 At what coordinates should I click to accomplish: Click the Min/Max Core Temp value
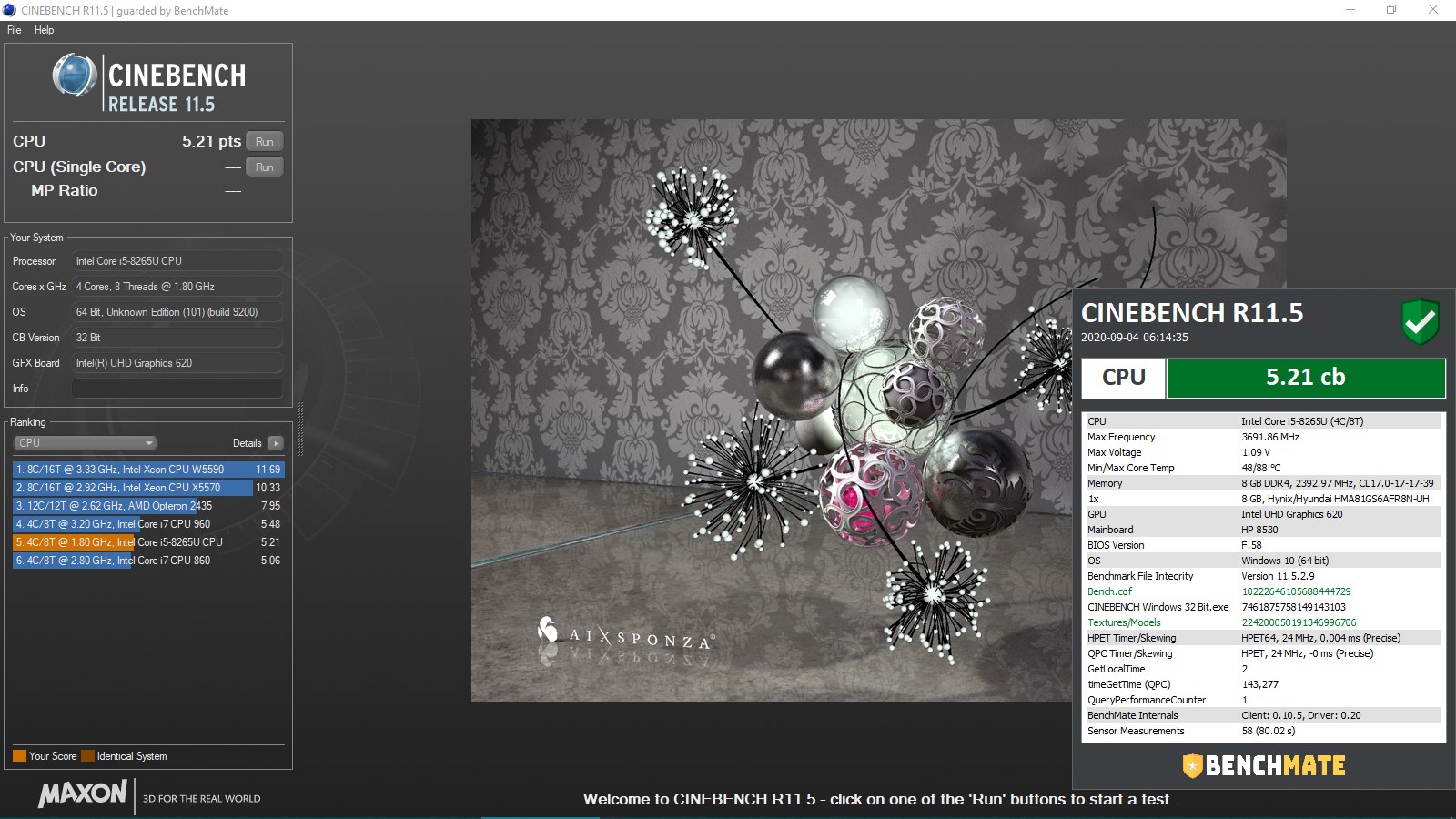click(x=1261, y=468)
